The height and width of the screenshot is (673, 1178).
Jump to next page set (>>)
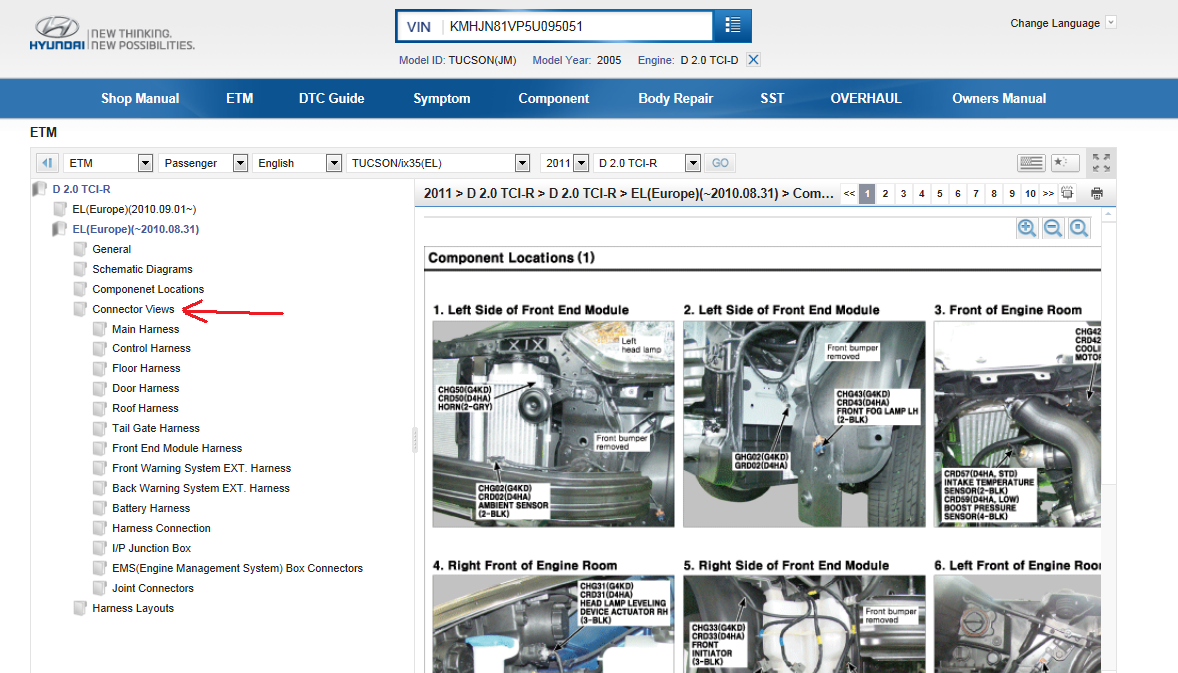(1048, 194)
